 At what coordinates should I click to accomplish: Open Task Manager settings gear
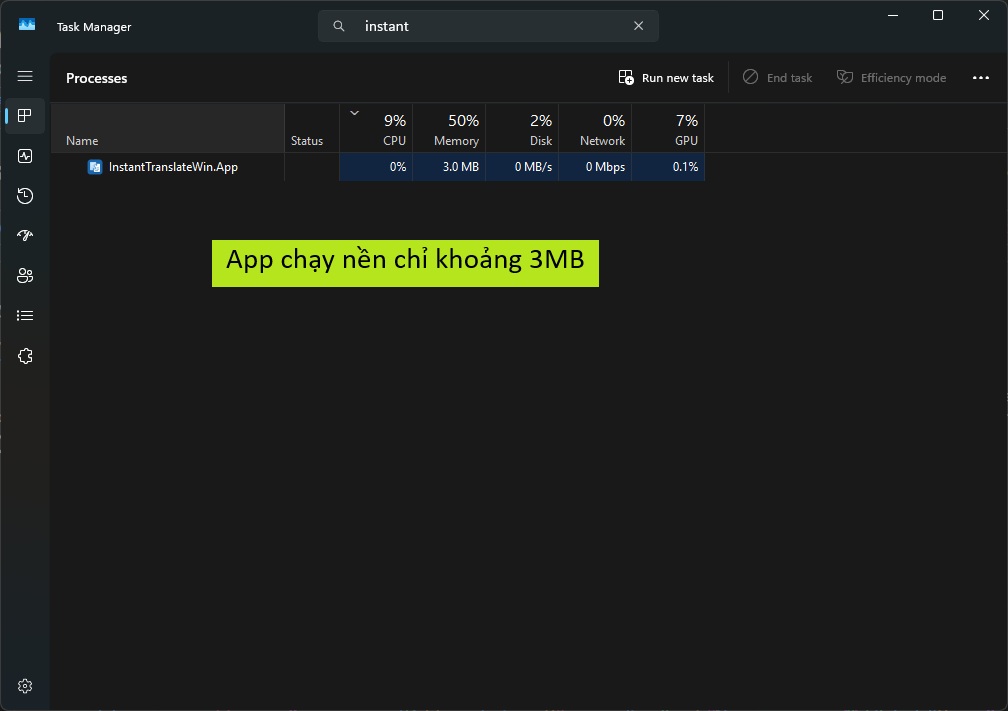[x=25, y=686]
